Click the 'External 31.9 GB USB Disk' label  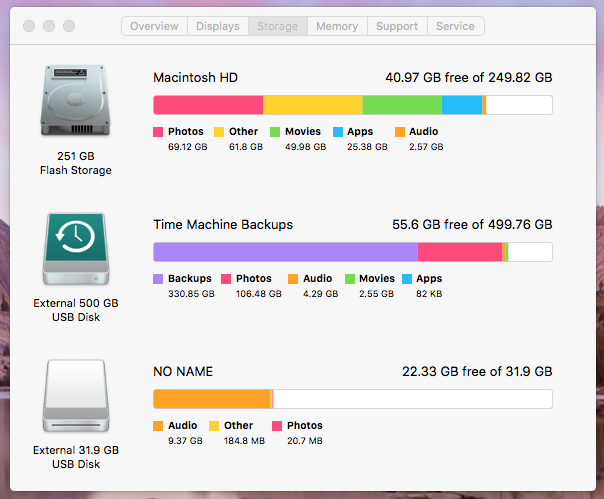click(76, 457)
